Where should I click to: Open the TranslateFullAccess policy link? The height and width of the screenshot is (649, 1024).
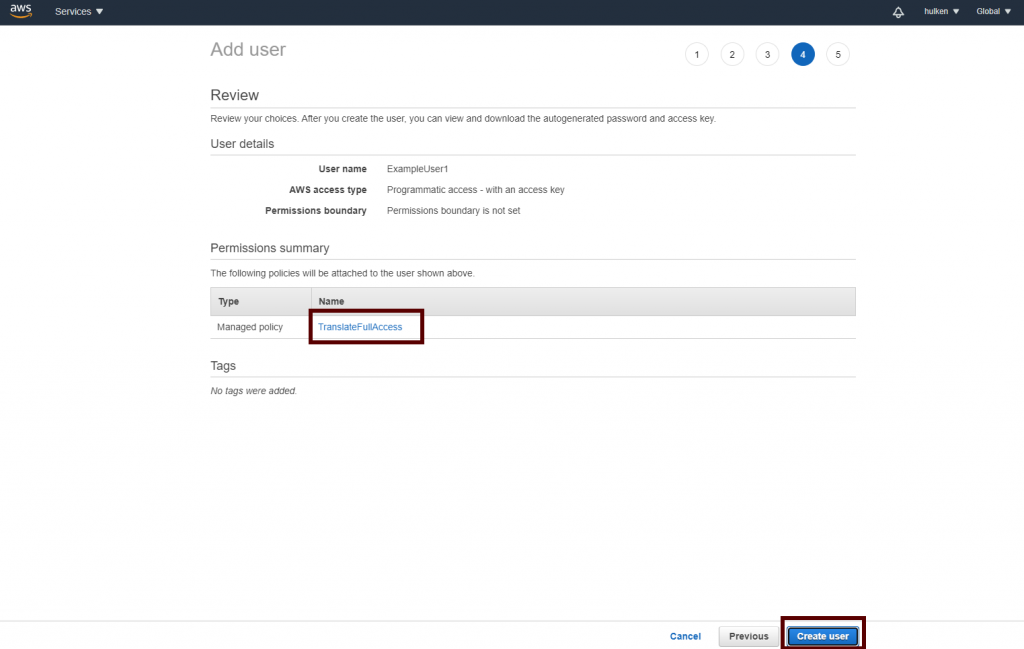(360, 327)
